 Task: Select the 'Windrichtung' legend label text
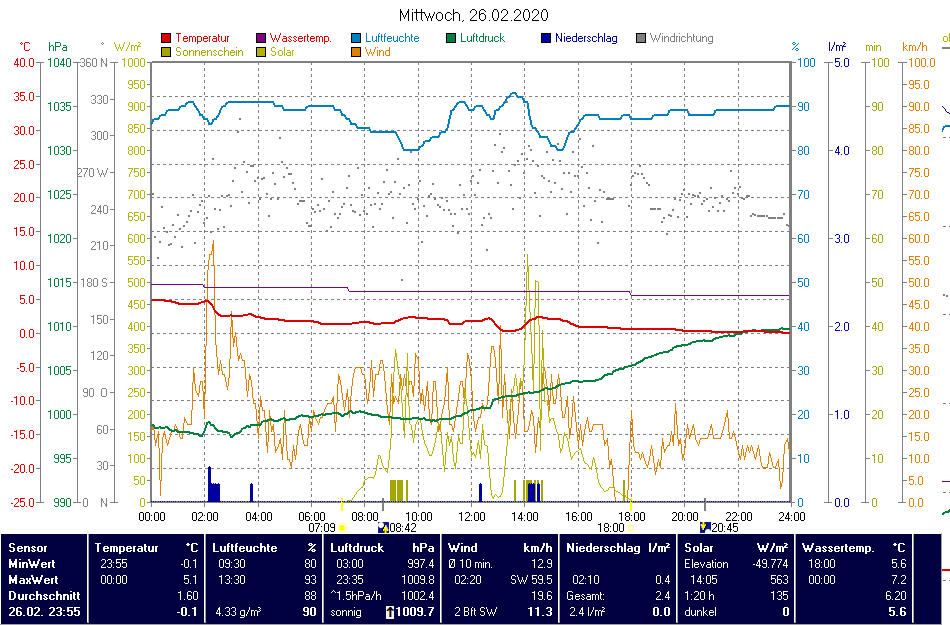[682, 38]
